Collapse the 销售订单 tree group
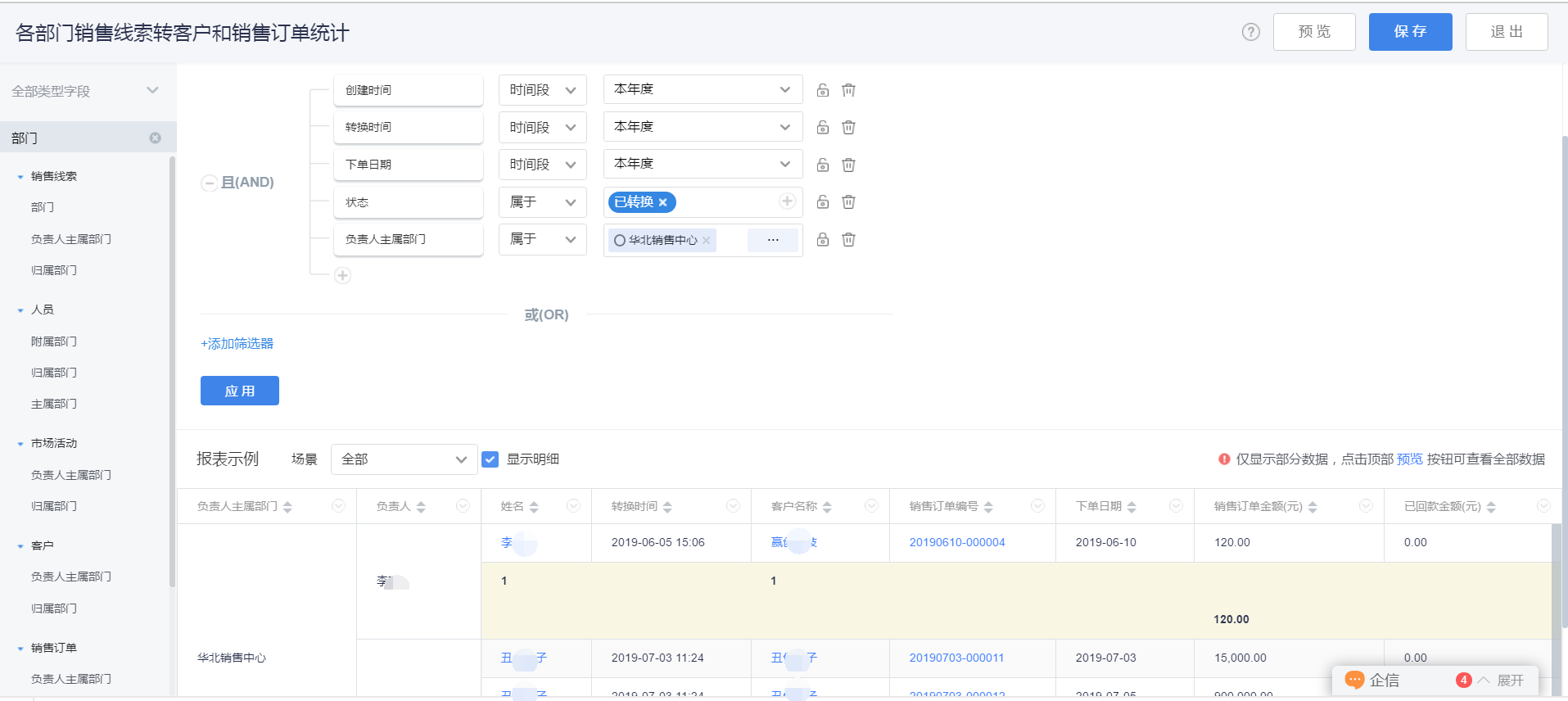This screenshot has width=1568, height=701. click(20, 649)
